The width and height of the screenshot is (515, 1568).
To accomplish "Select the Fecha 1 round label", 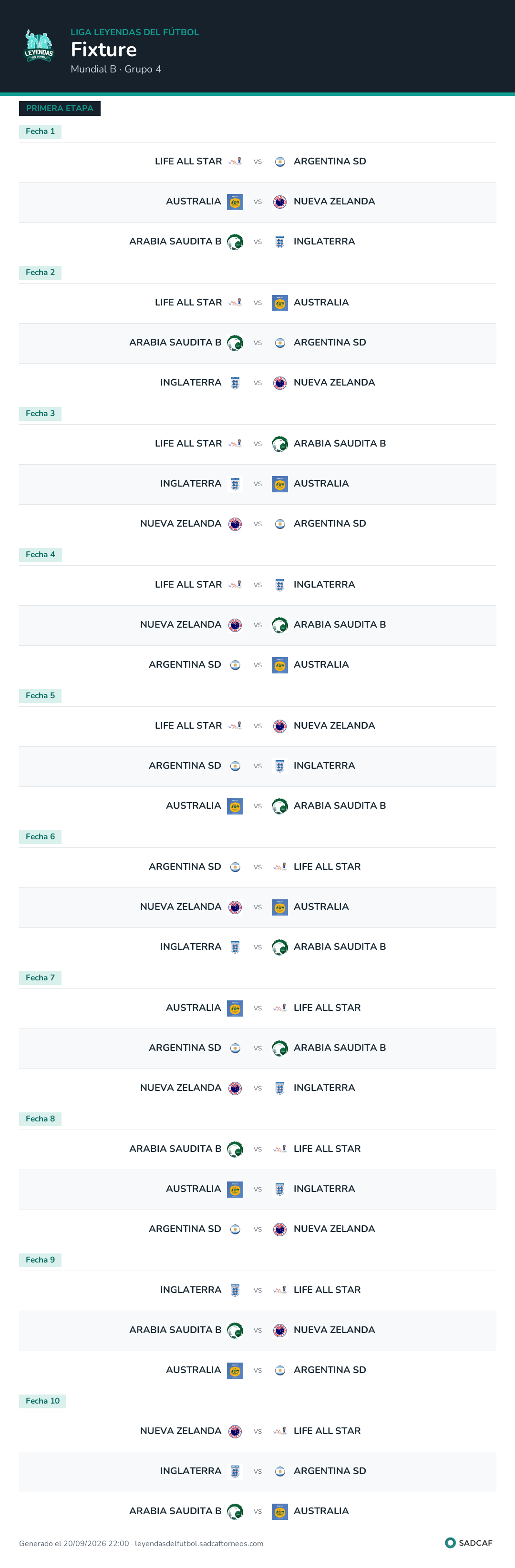I will coord(40,132).
